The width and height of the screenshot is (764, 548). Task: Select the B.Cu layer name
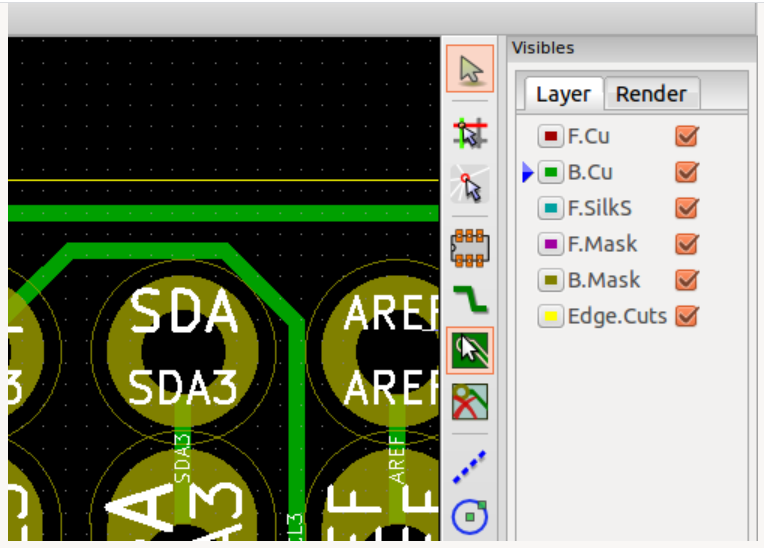pyautogui.click(x=590, y=172)
